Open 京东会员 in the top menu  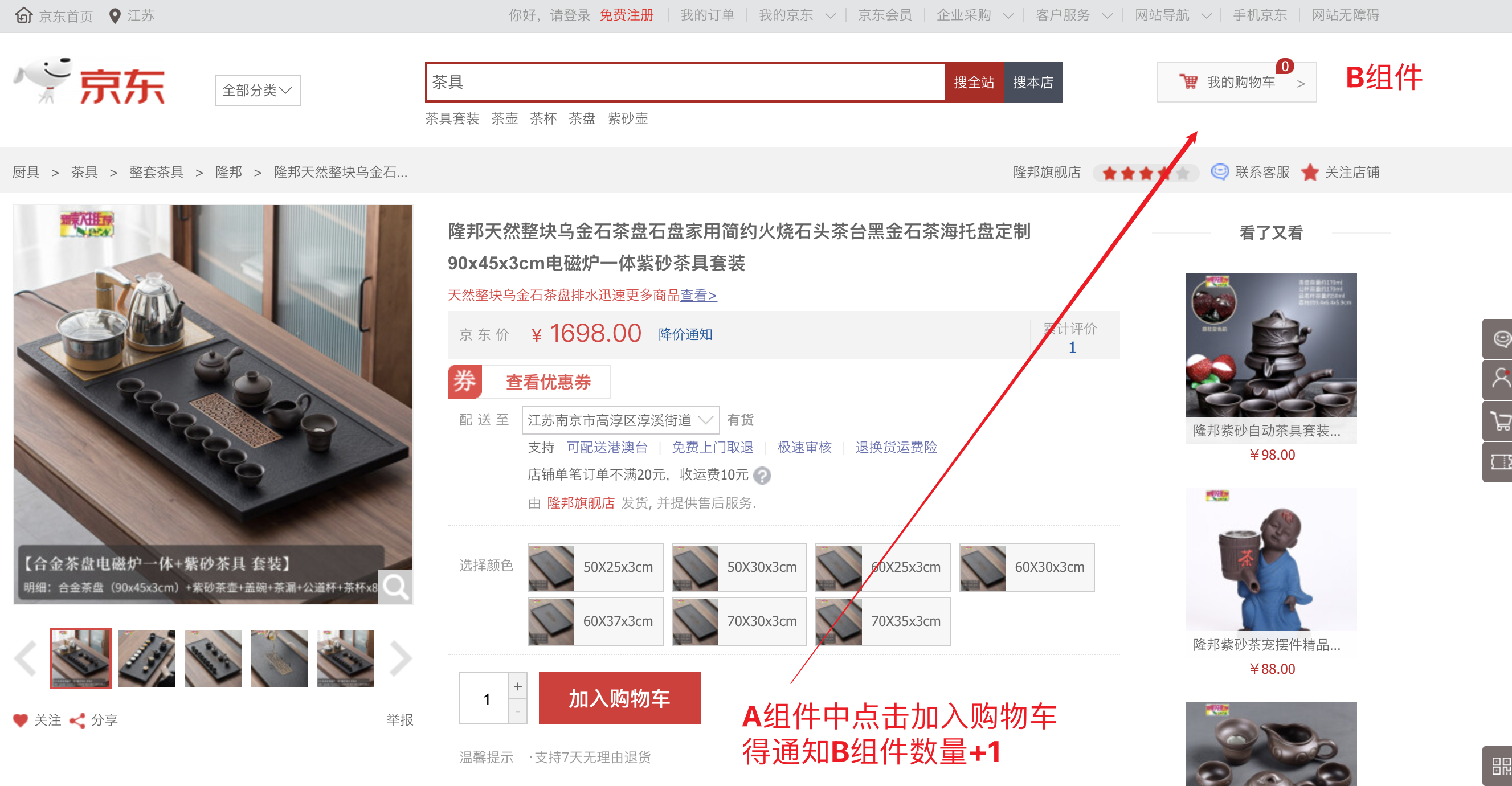click(885, 15)
